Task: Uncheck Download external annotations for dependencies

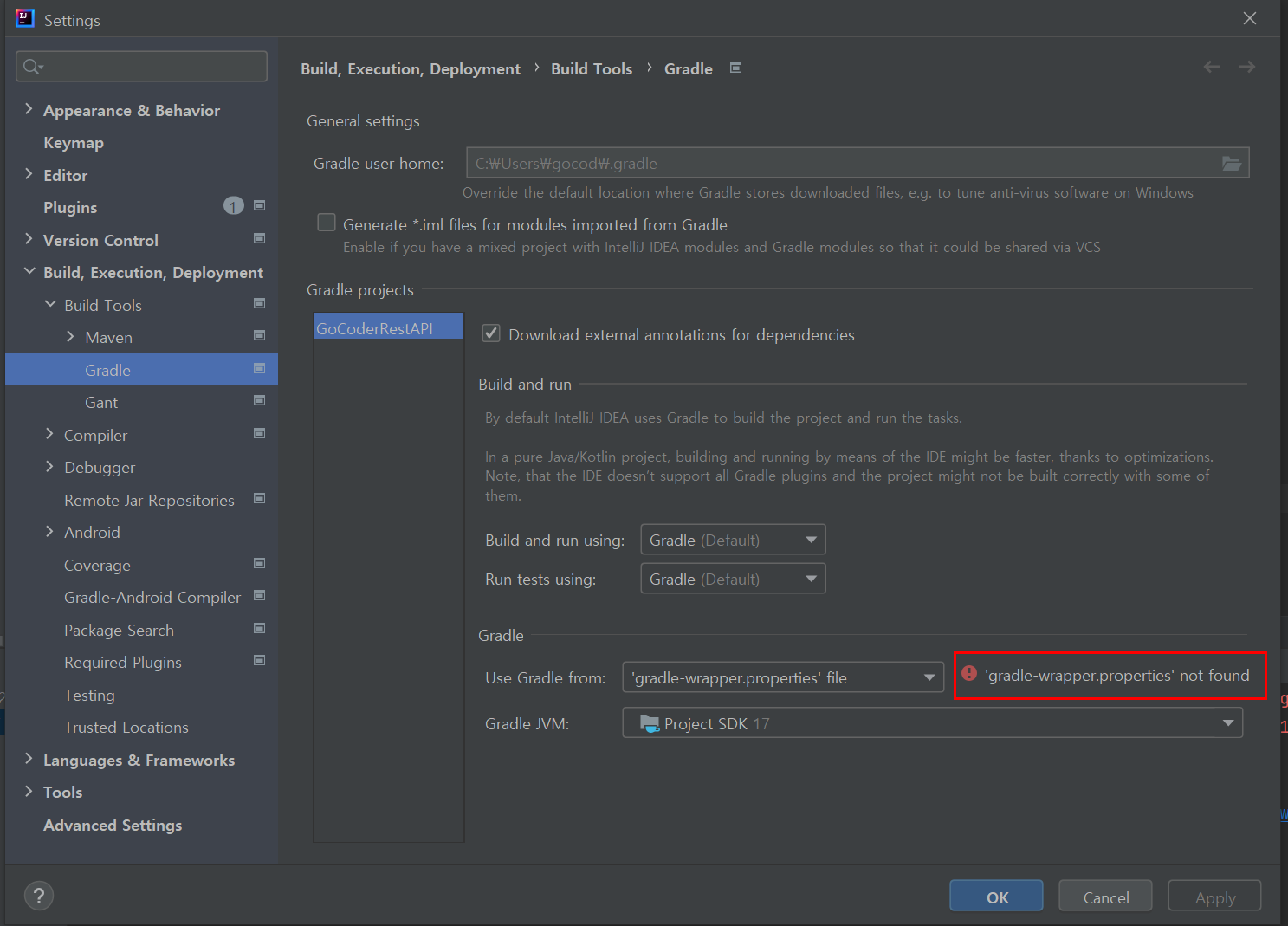Action: point(491,333)
